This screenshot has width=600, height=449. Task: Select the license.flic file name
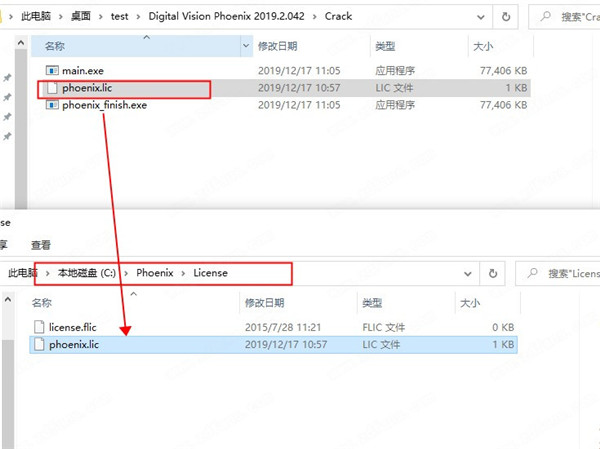click(x=73, y=327)
